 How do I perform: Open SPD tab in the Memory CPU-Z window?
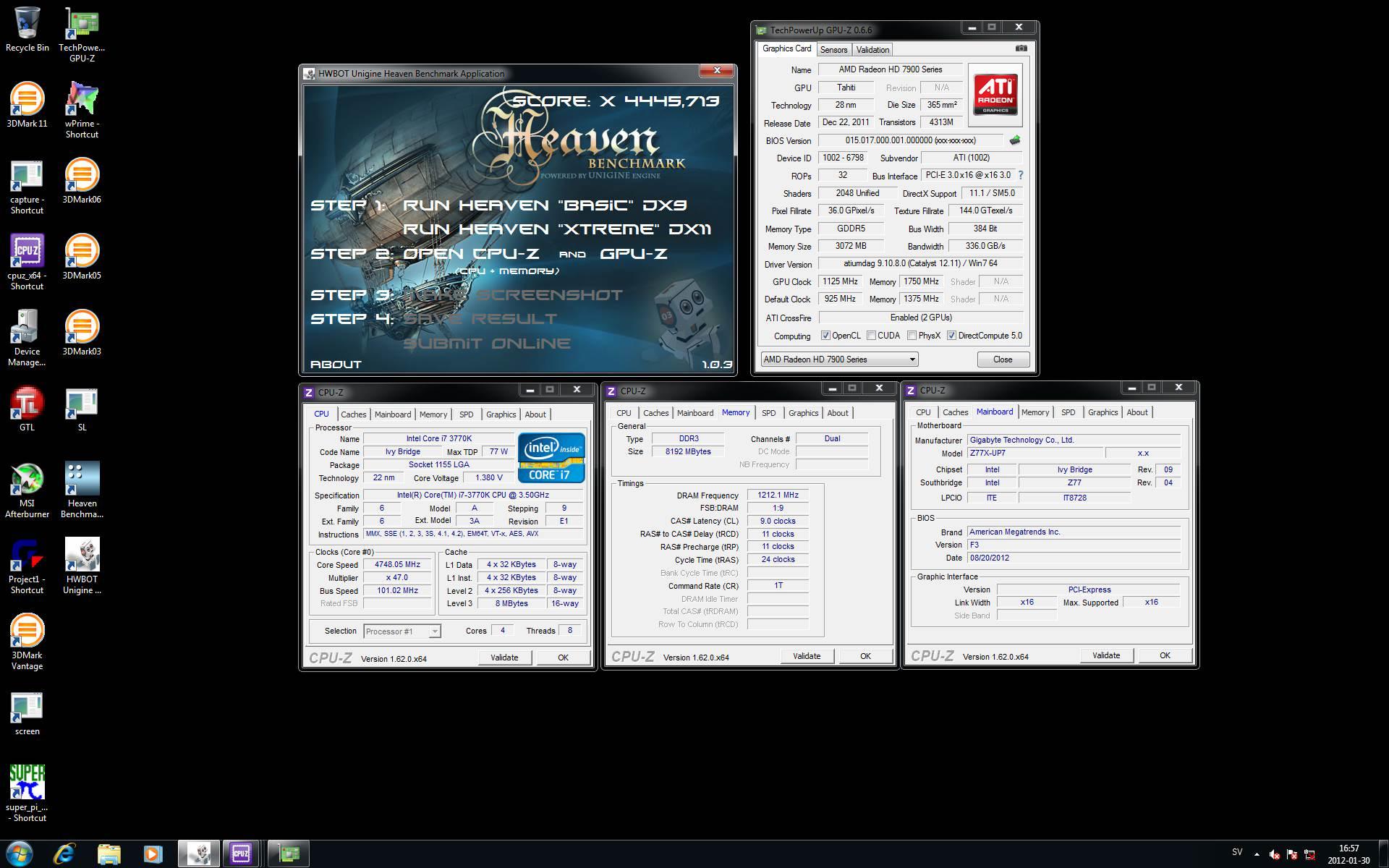768,413
